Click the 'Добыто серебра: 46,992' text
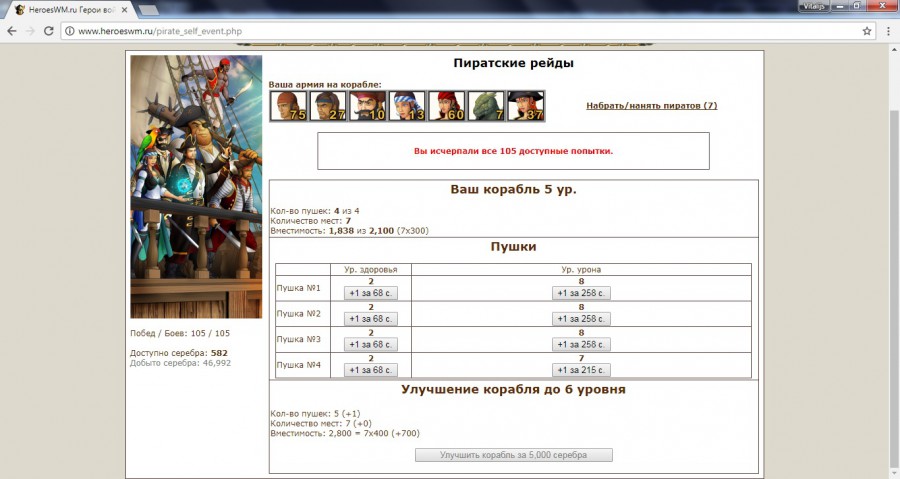The width and height of the screenshot is (900, 479). pyautogui.click(x=180, y=363)
